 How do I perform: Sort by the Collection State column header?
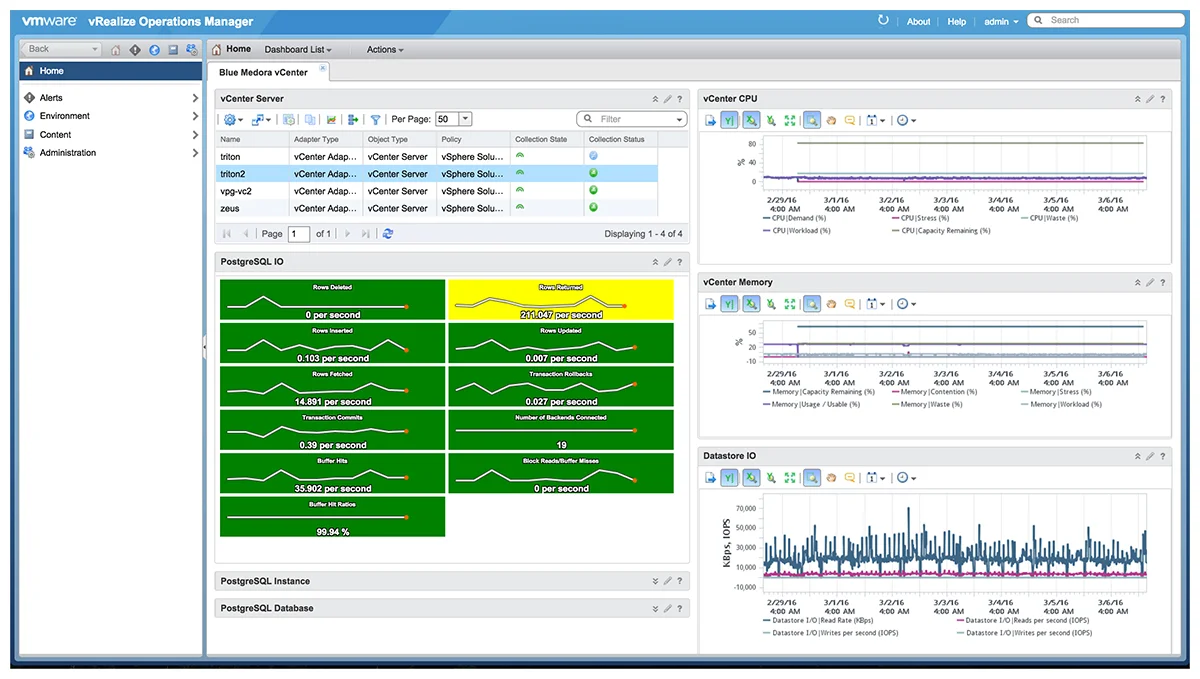click(547, 139)
